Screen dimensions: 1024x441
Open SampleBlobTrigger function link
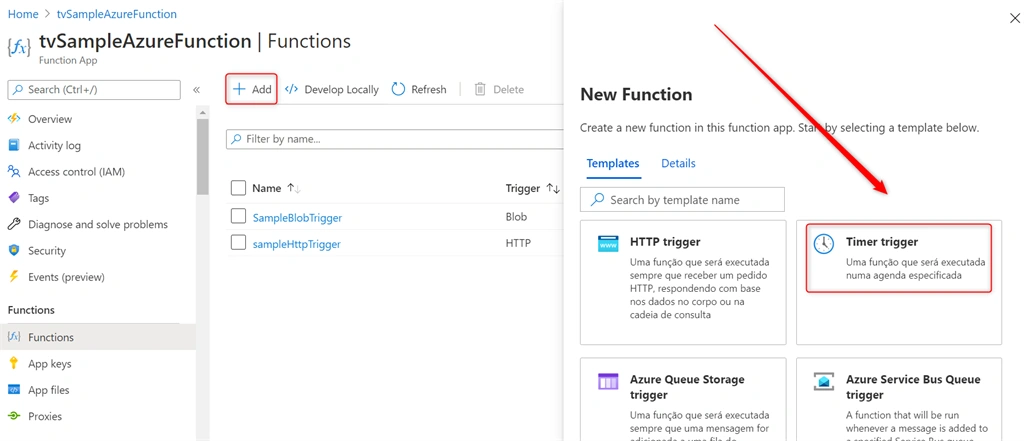pos(297,218)
